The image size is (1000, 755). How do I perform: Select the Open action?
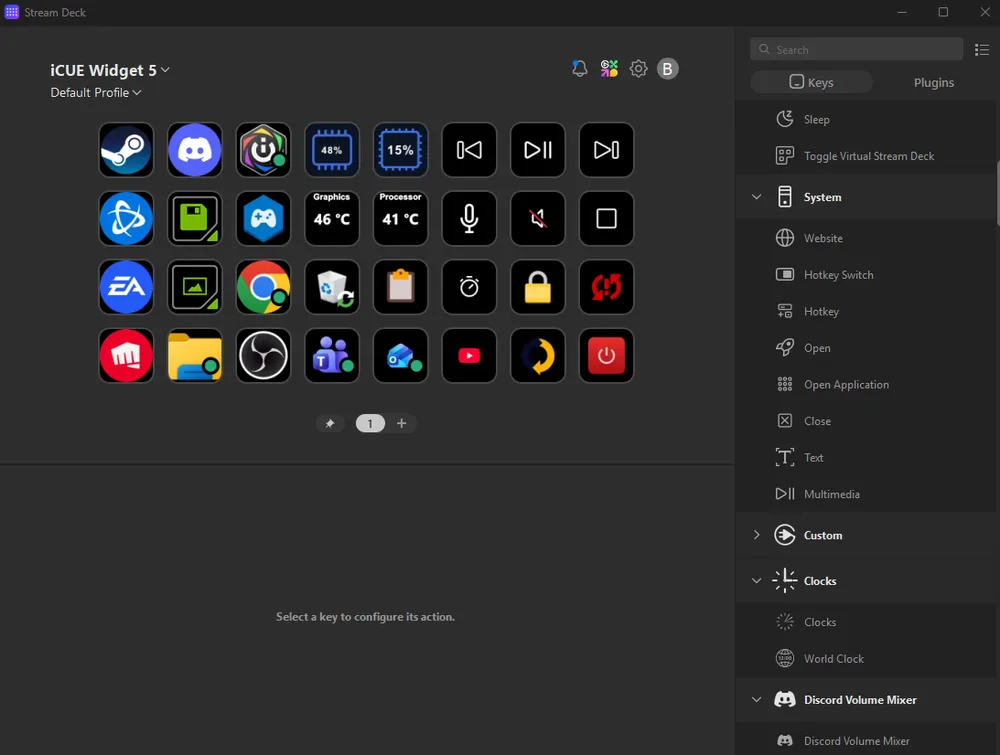[x=865, y=348]
